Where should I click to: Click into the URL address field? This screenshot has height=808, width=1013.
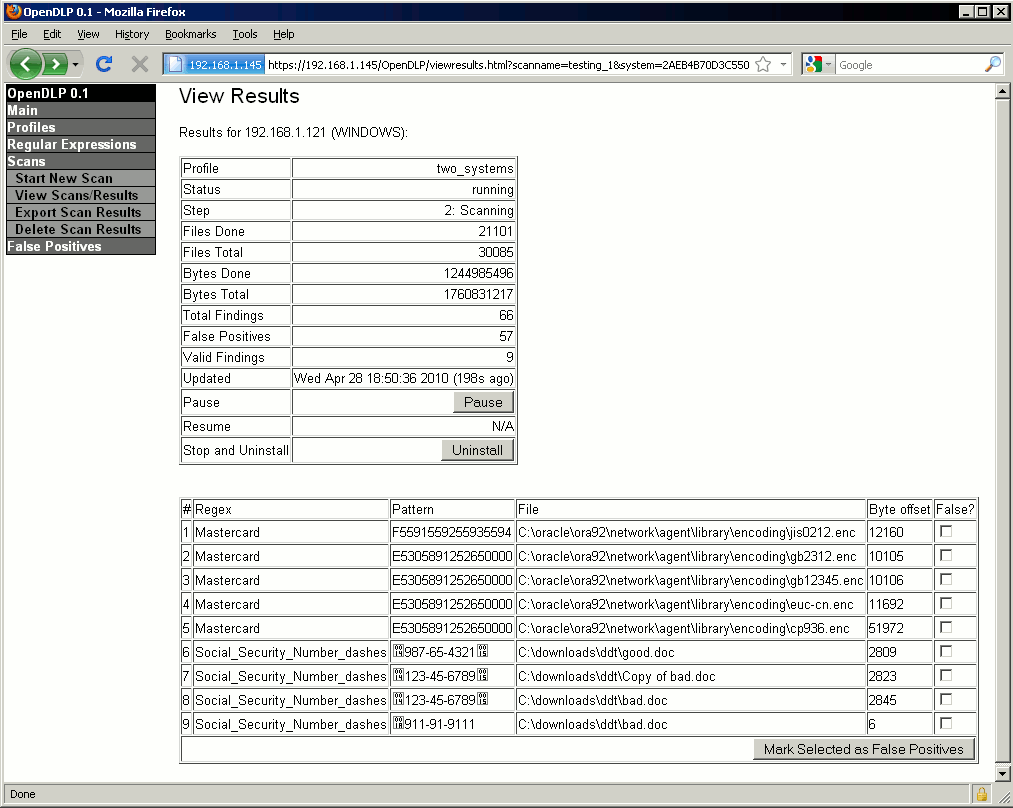pos(508,65)
